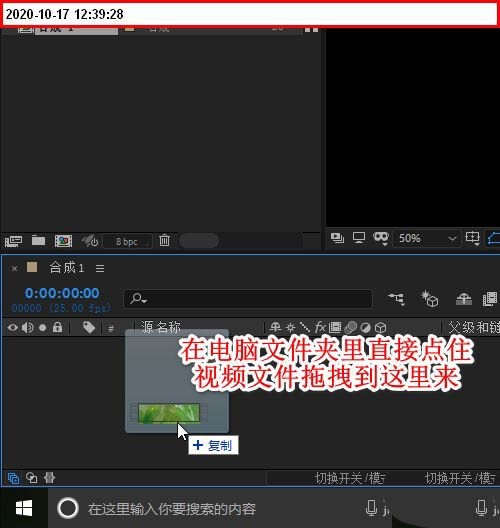Click the left 切换开关/模式 toggle button

tap(350, 478)
